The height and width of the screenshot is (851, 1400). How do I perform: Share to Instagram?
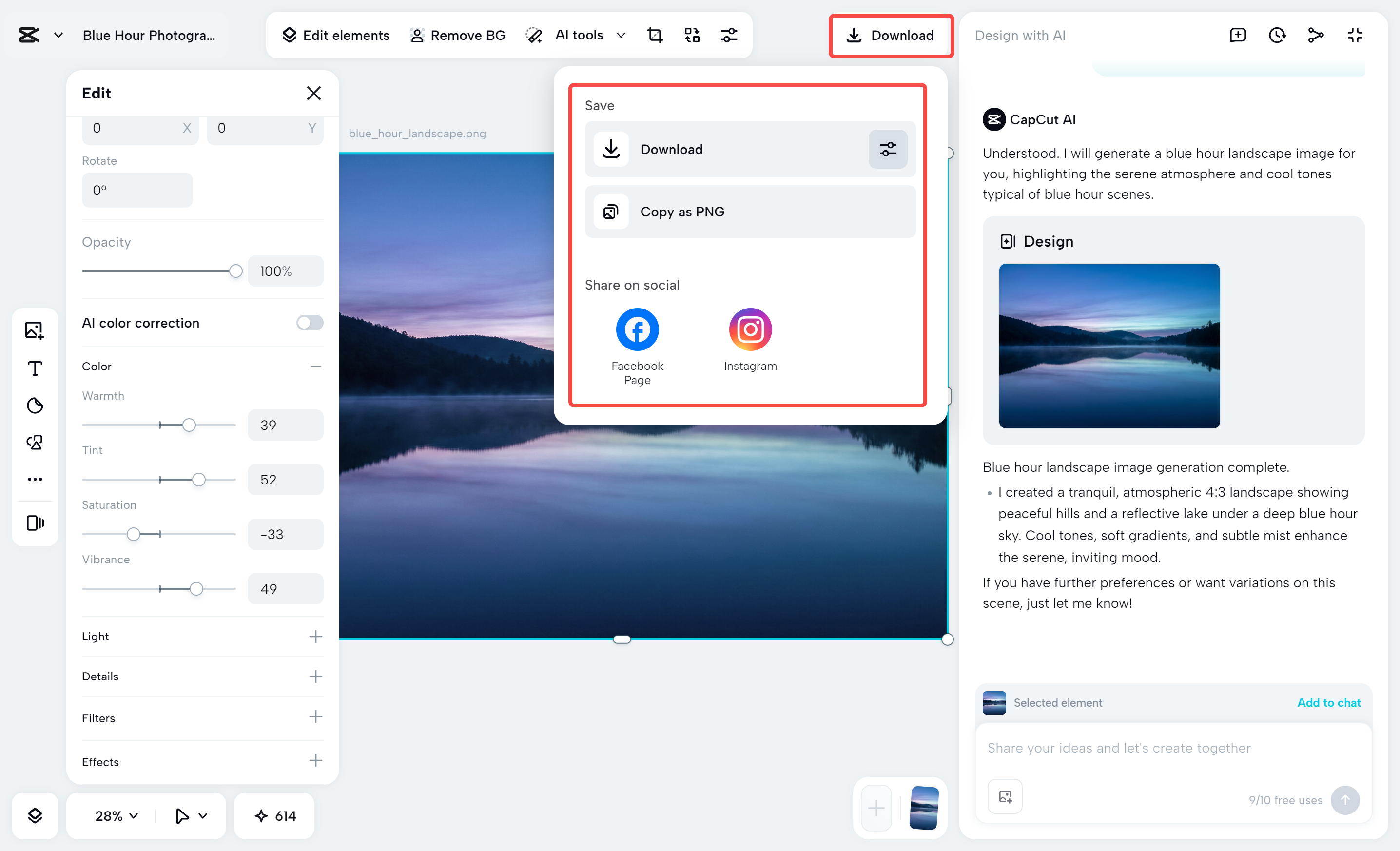pos(750,329)
